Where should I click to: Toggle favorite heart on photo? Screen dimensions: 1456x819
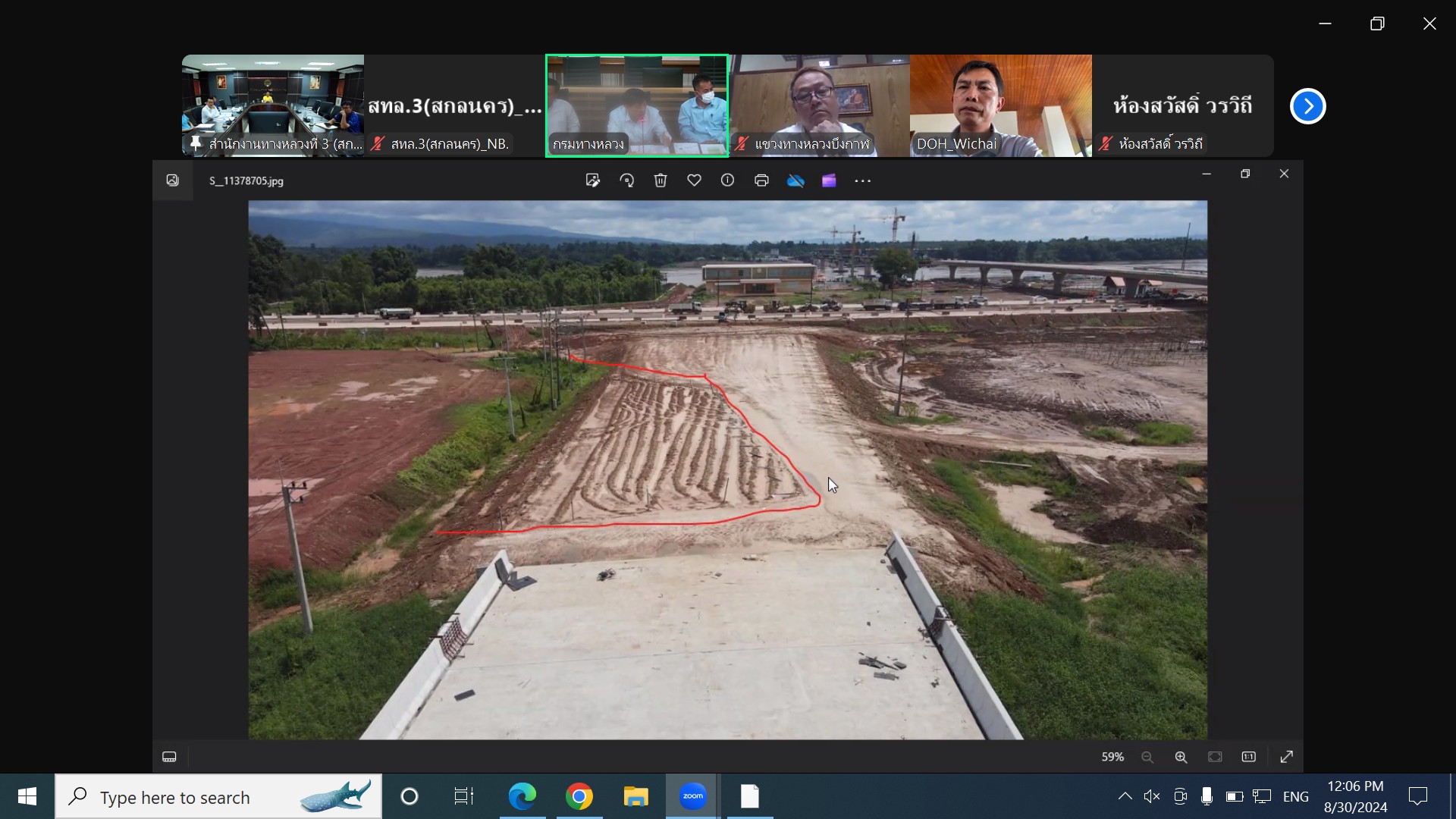click(694, 180)
